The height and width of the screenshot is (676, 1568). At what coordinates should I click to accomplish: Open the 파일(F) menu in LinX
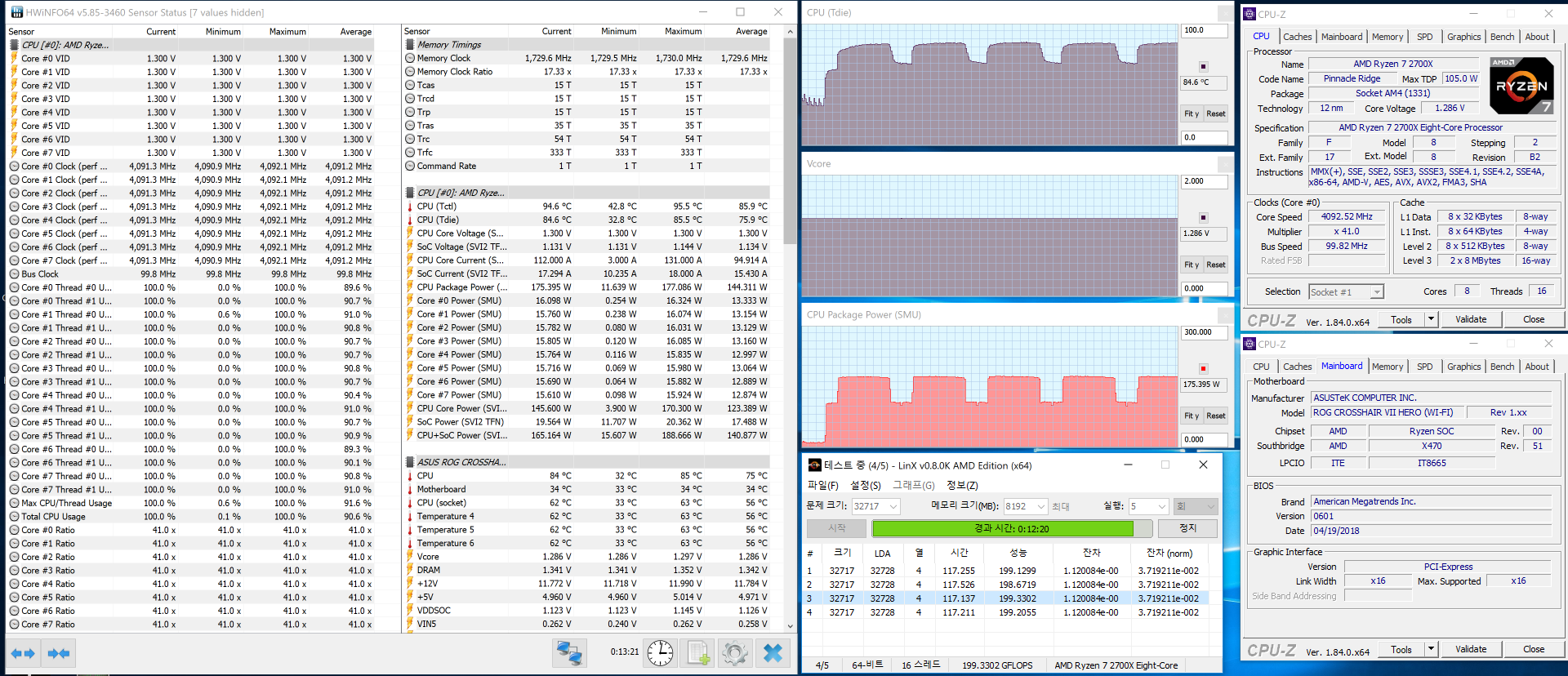point(822,485)
